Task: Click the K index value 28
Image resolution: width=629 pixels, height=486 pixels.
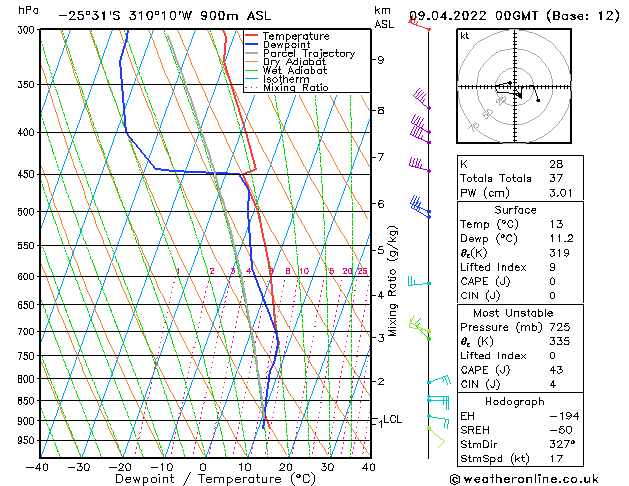Action: tap(556, 164)
